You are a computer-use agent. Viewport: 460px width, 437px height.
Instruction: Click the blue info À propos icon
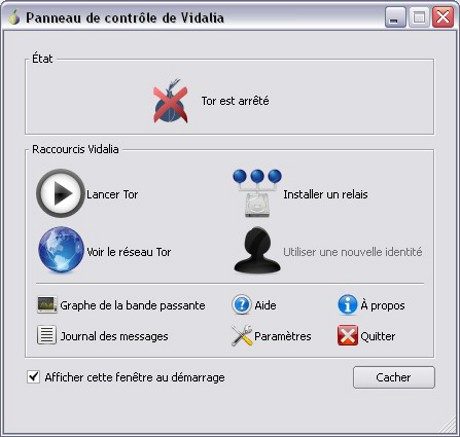347,305
